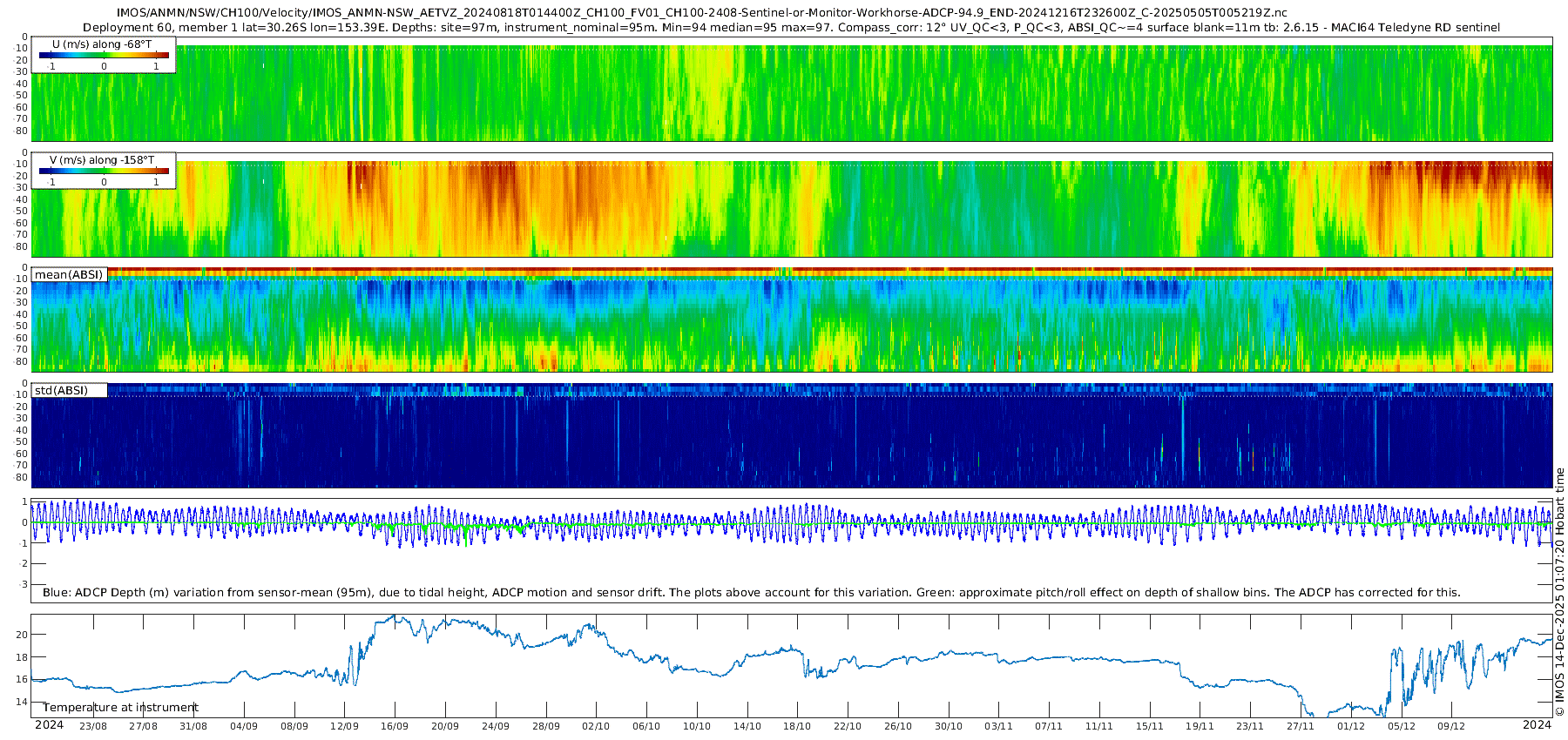1568x740 pixels.
Task: Click the 11/11 date tick on the time axis
Action: point(1099,726)
